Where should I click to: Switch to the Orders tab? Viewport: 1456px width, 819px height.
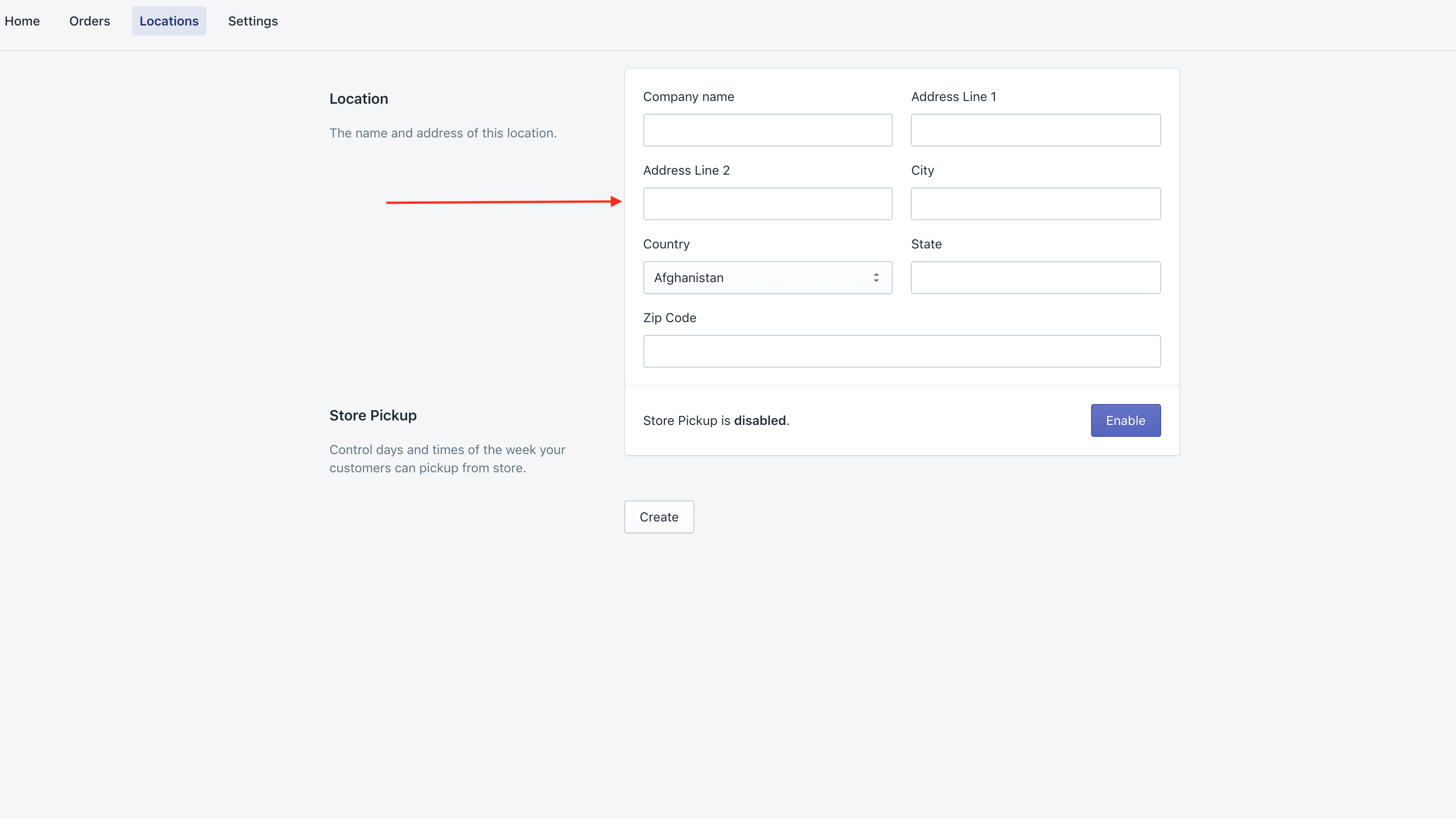pos(89,21)
